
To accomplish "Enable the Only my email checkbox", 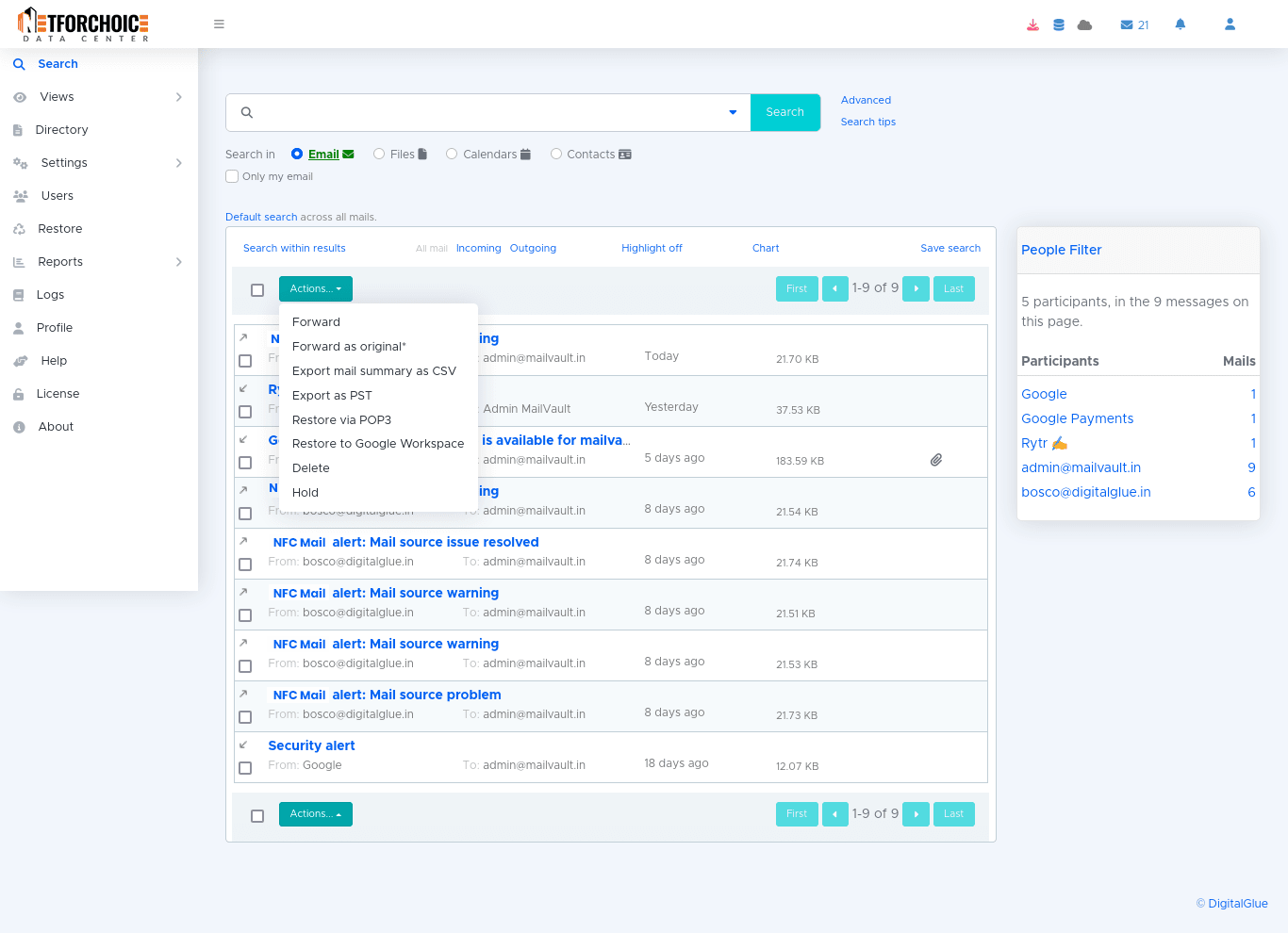I will pos(232,176).
